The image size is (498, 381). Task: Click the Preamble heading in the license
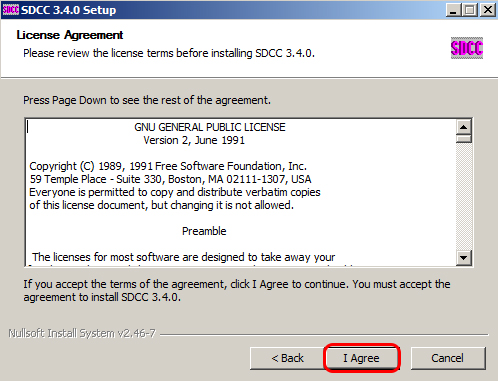tap(204, 231)
